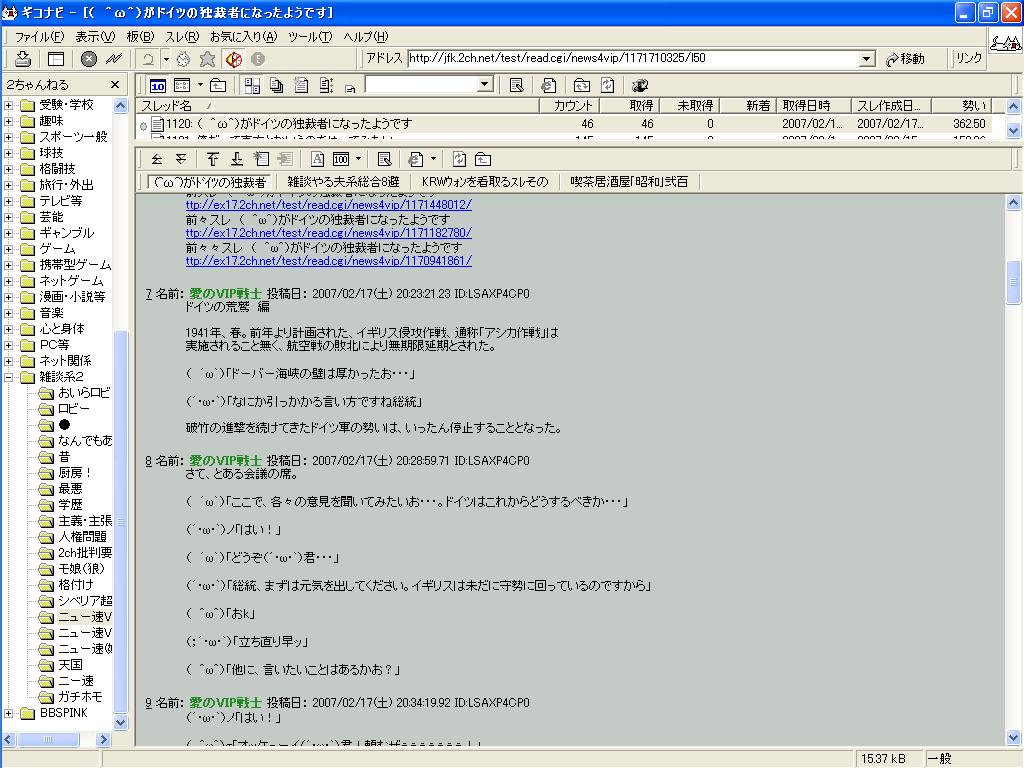1024x768 pixels.
Task: Open the history dropdown arrow beside back icon
Action: pyautogui.click(x=166, y=59)
